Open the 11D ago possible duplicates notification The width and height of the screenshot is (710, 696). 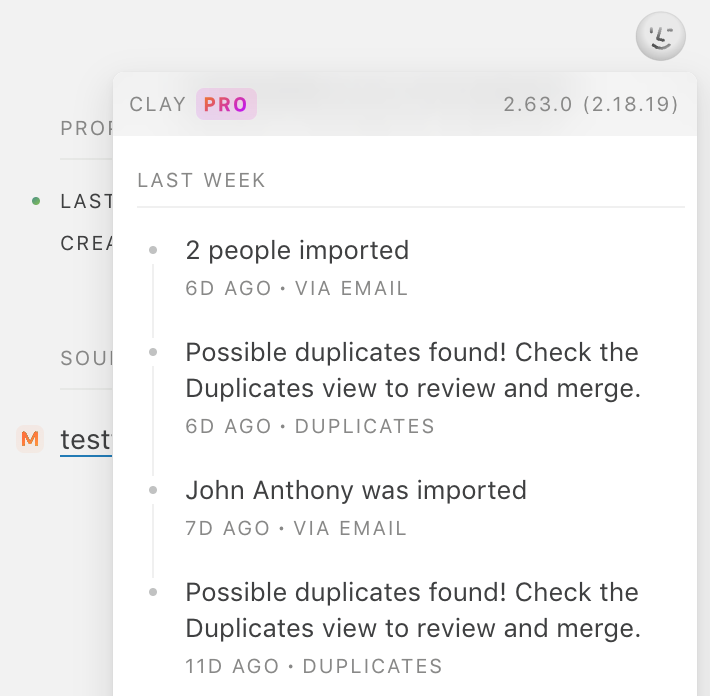click(x=412, y=609)
